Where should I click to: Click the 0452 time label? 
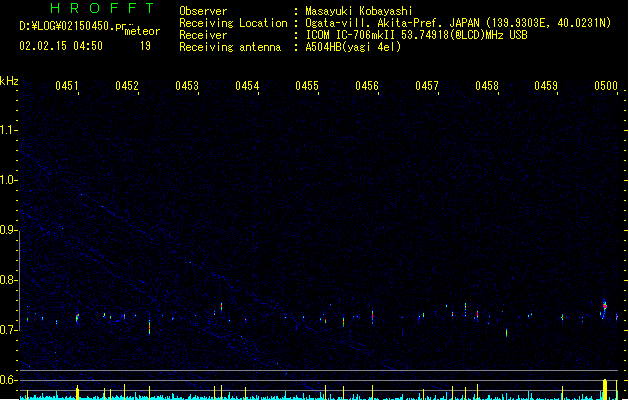[x=127, y=86]
